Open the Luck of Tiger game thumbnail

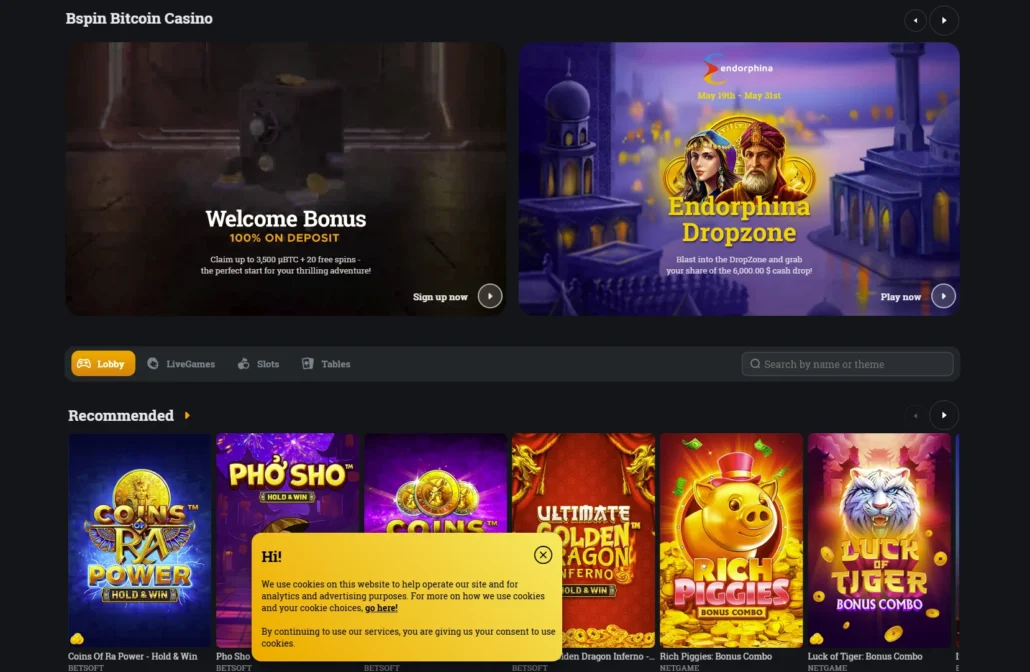pyautogui.click(x=879, y=540)
